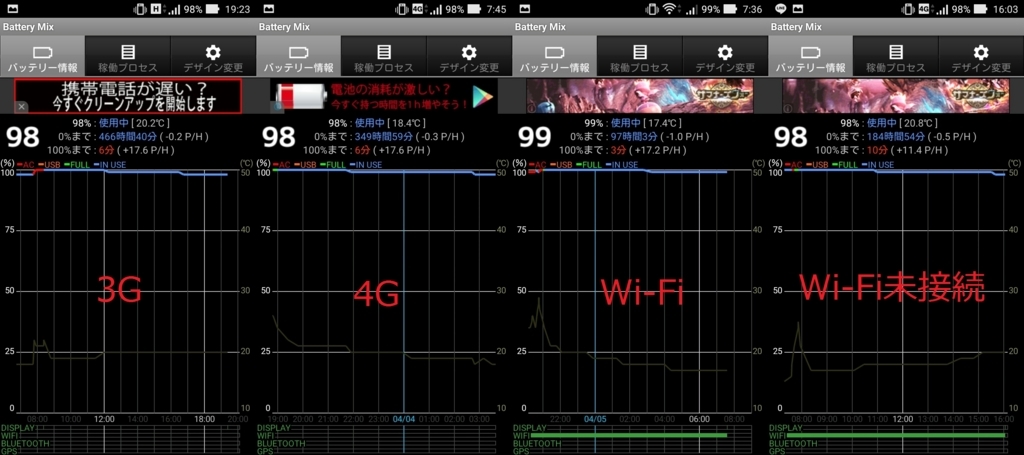Open 稼働プロセス tab in the 7:36 screen

[640, 55]
